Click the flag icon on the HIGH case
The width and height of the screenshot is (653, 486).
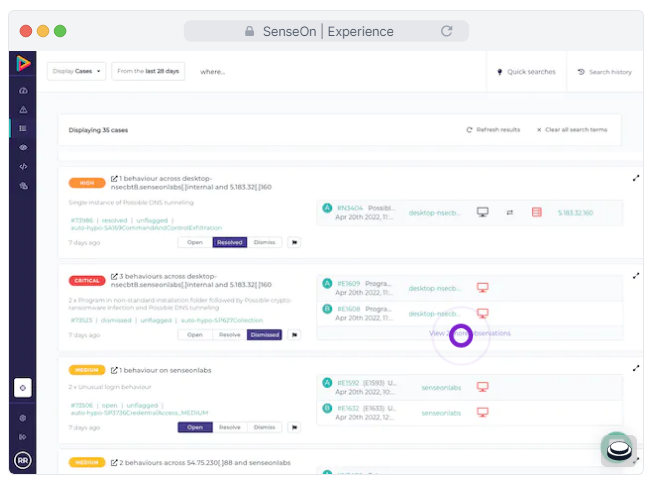pyautogui.click(x=294, y=242)
